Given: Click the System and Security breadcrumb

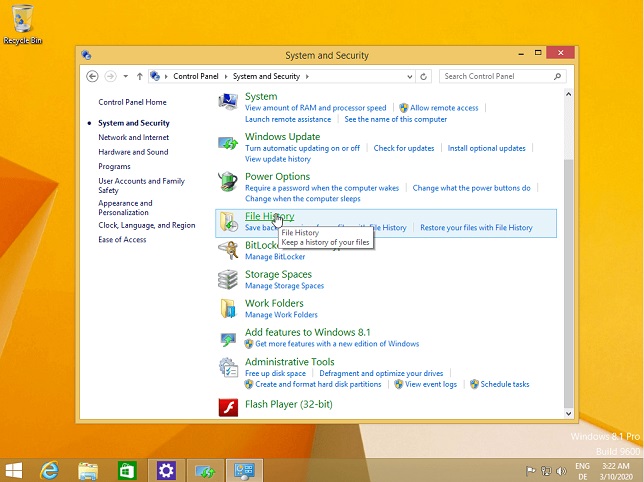Looking at the screenshot, I should pos(266,76).
